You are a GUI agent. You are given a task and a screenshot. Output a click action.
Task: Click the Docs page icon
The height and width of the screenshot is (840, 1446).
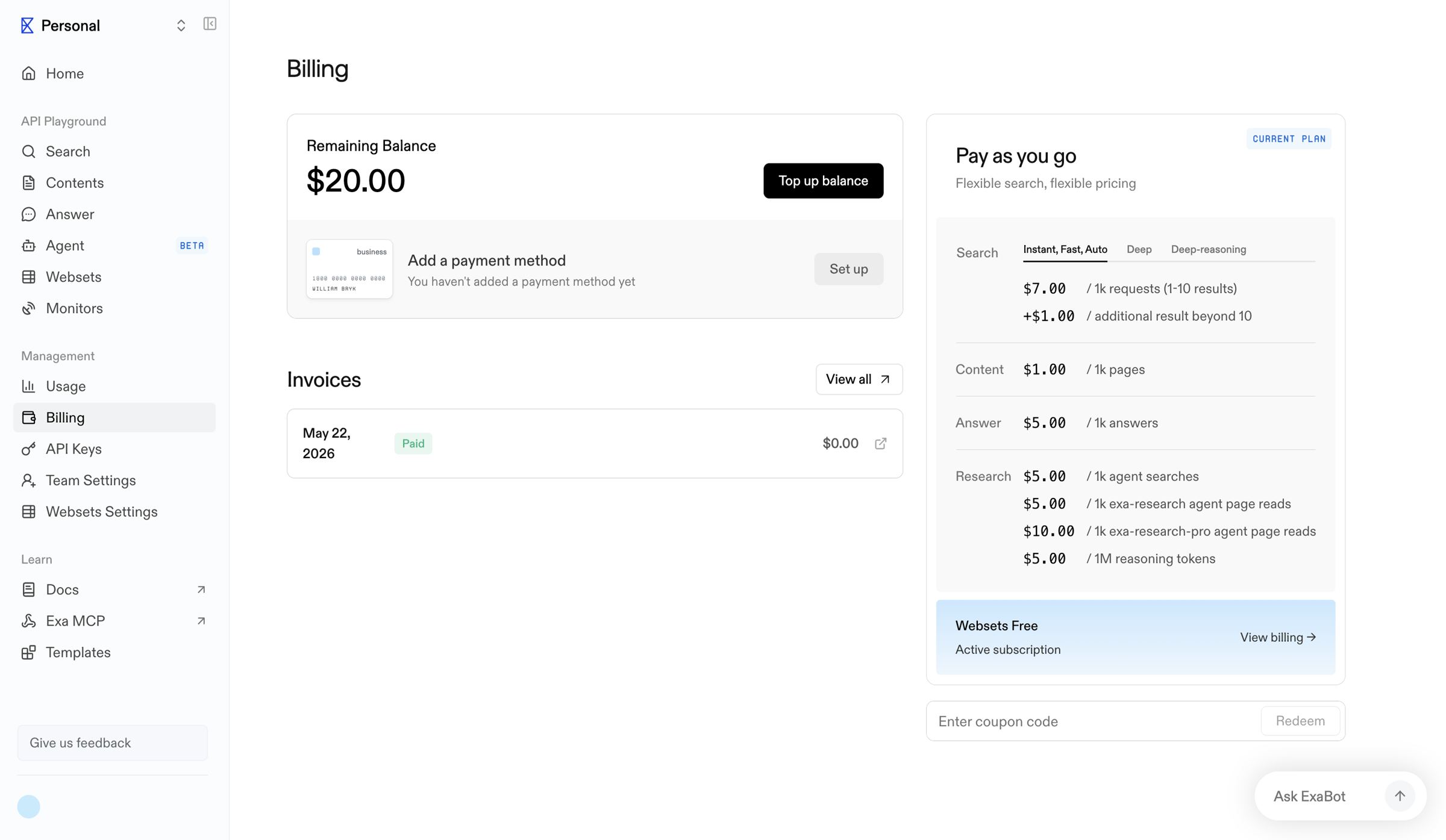29,590
